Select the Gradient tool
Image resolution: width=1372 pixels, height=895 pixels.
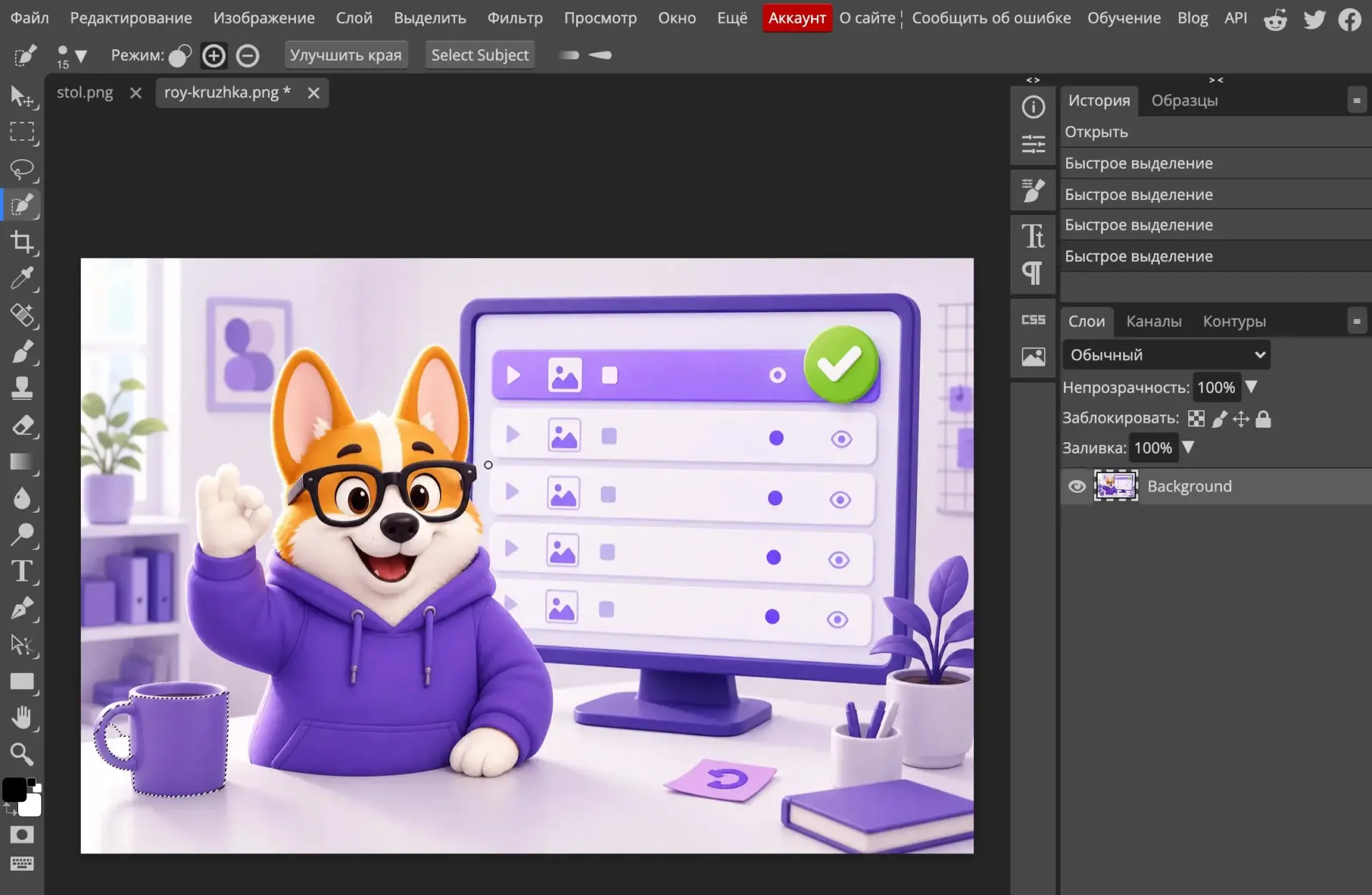point(22,461)
